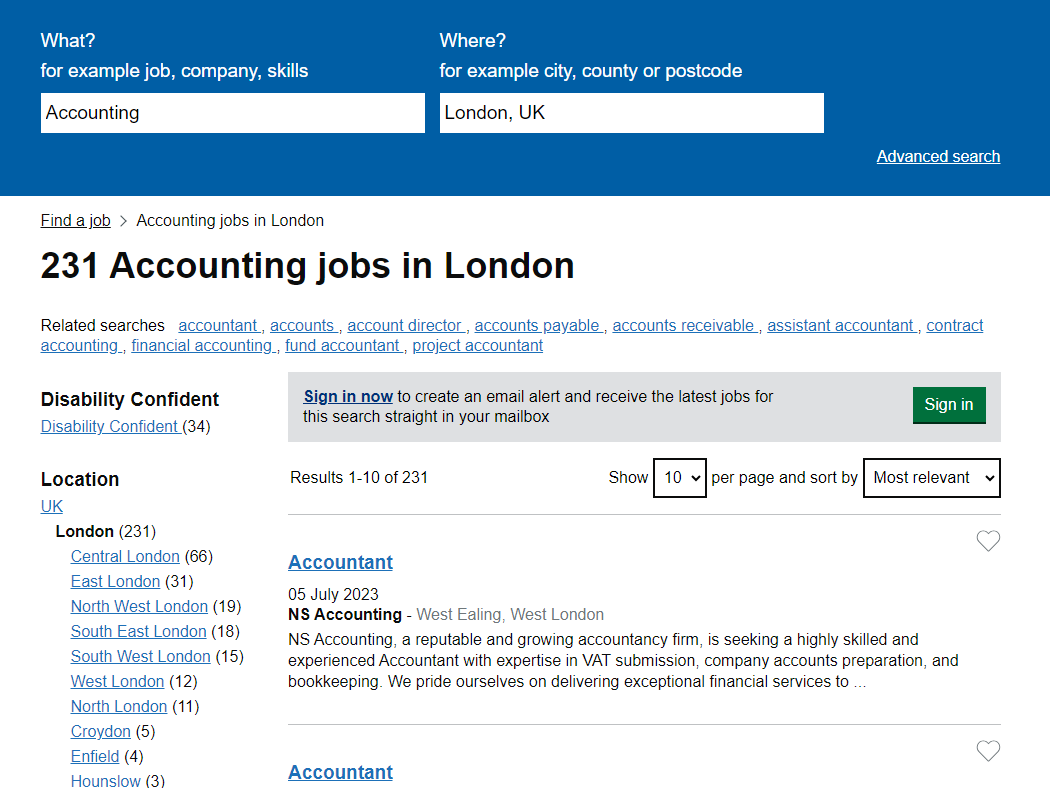The height and width of the screenshot is (788, 1050).
Task: Select the Croydon location filter
Action: pos(100,732)
